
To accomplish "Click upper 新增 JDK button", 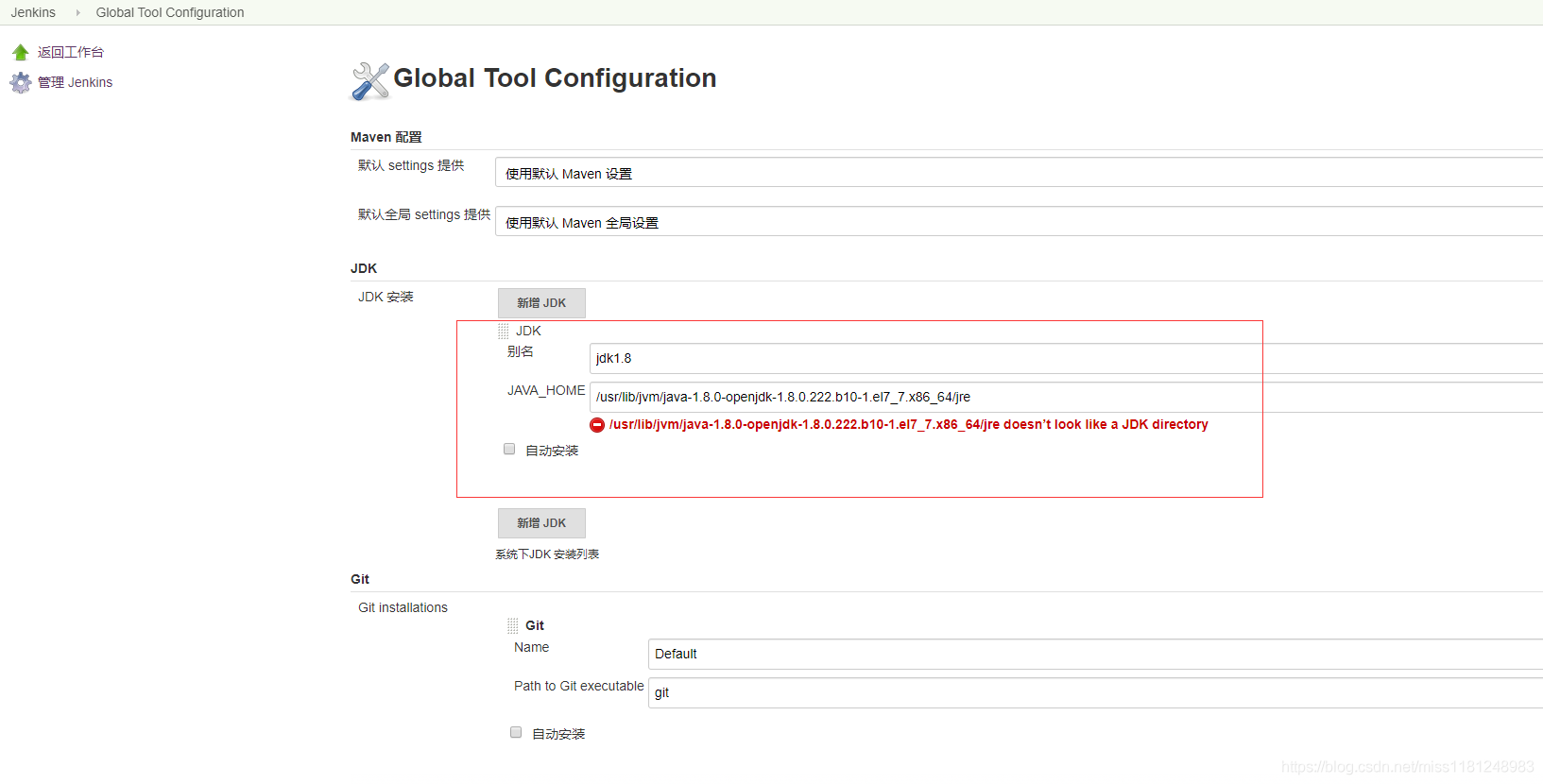I will click(x=541, y=303).
